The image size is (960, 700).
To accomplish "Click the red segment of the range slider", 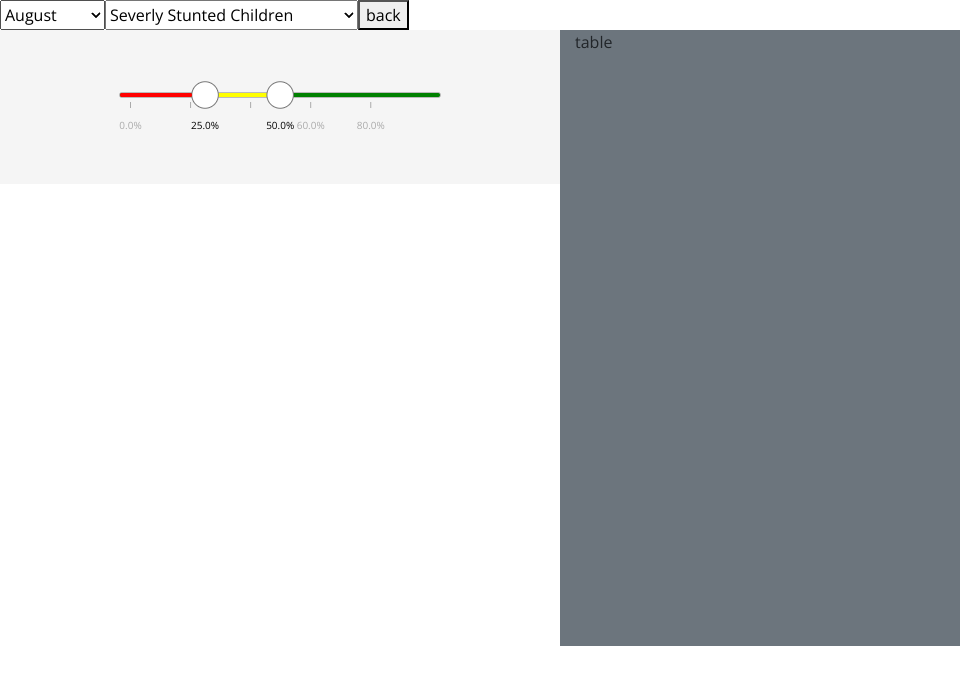I will pos(155,95).
